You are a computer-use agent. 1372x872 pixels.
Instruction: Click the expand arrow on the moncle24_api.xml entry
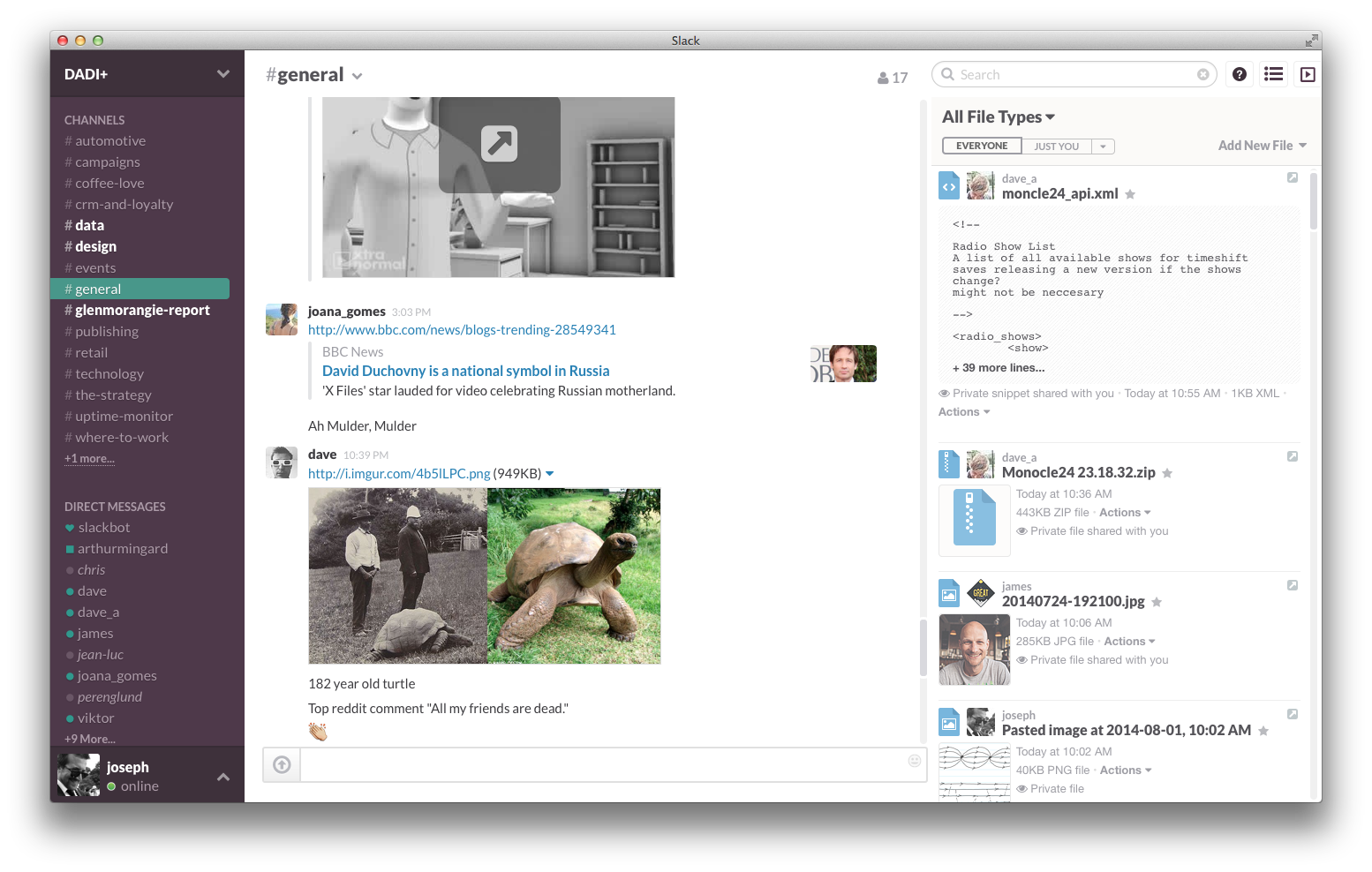click(x=1293, y=177)
